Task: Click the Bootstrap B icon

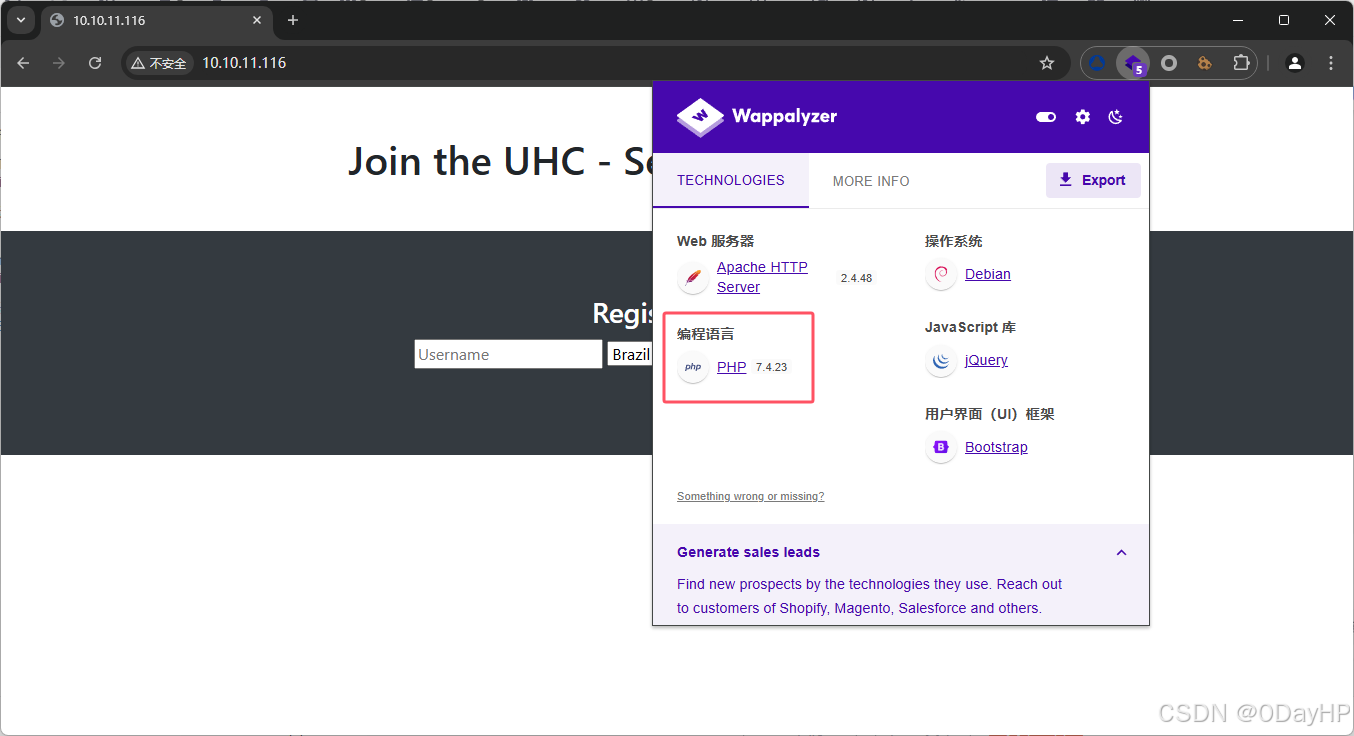Action: pos(940,448)
